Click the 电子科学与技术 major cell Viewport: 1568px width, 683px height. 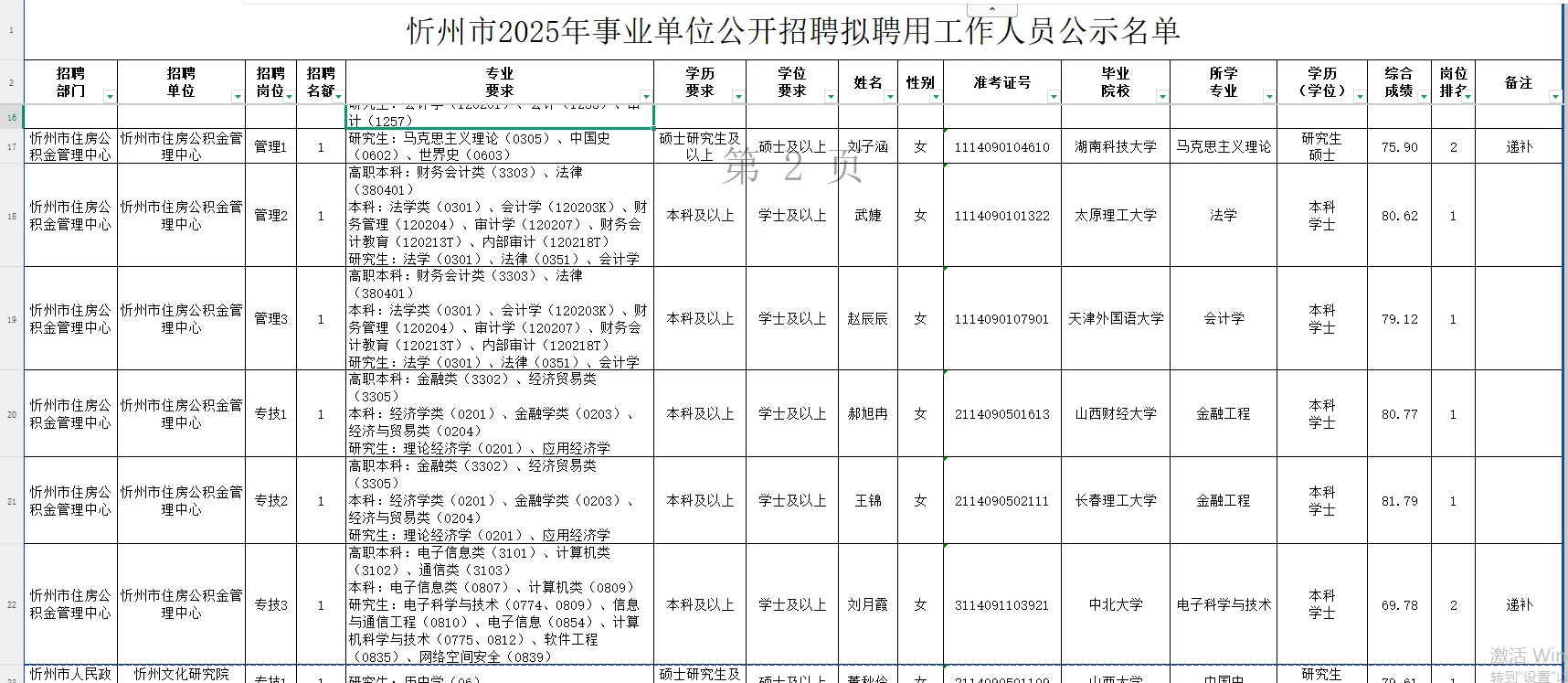click(x=1223, y=604)
